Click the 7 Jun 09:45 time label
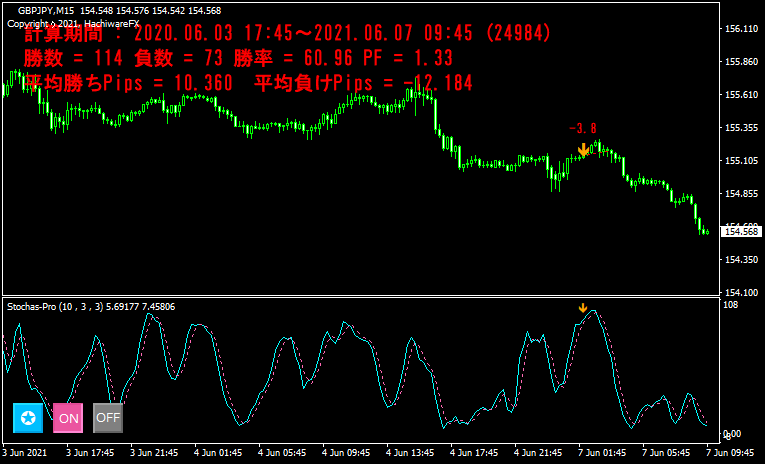Screen dimensions: 765x464 tap(730, 452)
